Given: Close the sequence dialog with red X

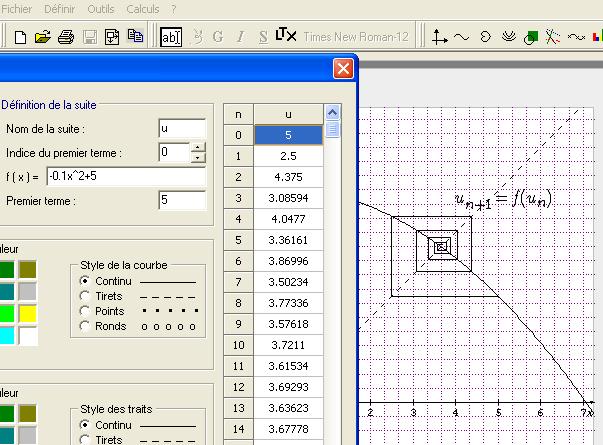Looking at the screenshot, I should coord(343,69).
